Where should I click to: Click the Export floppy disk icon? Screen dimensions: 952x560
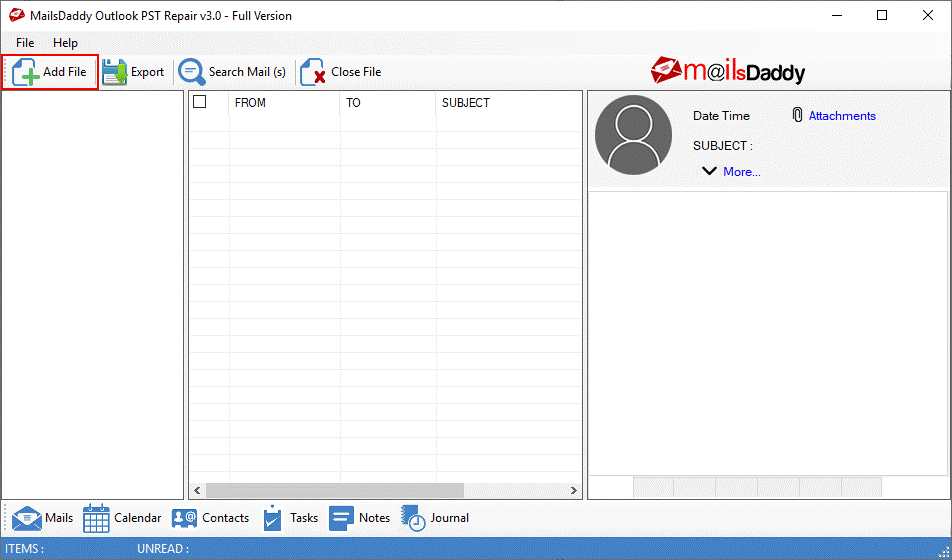coord(114,72)
